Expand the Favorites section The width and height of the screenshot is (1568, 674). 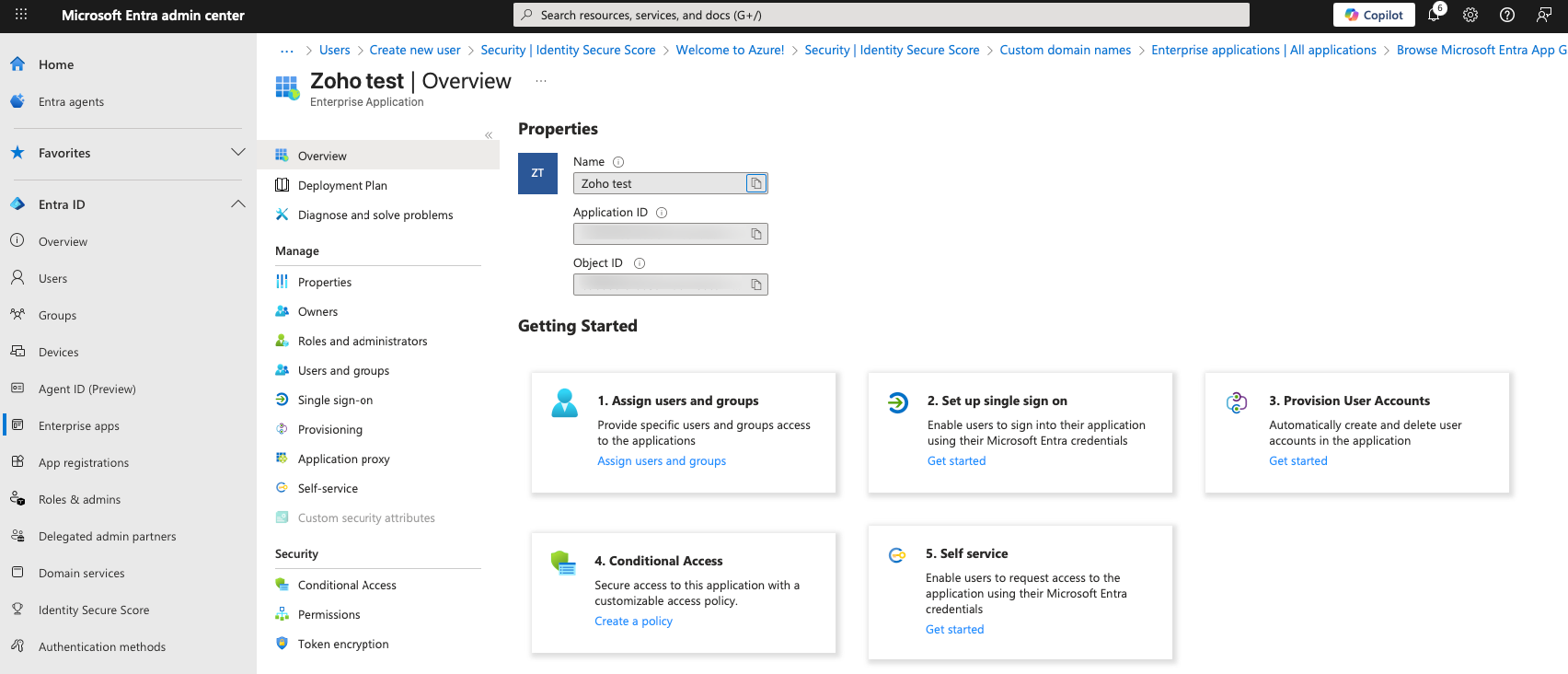238,153
